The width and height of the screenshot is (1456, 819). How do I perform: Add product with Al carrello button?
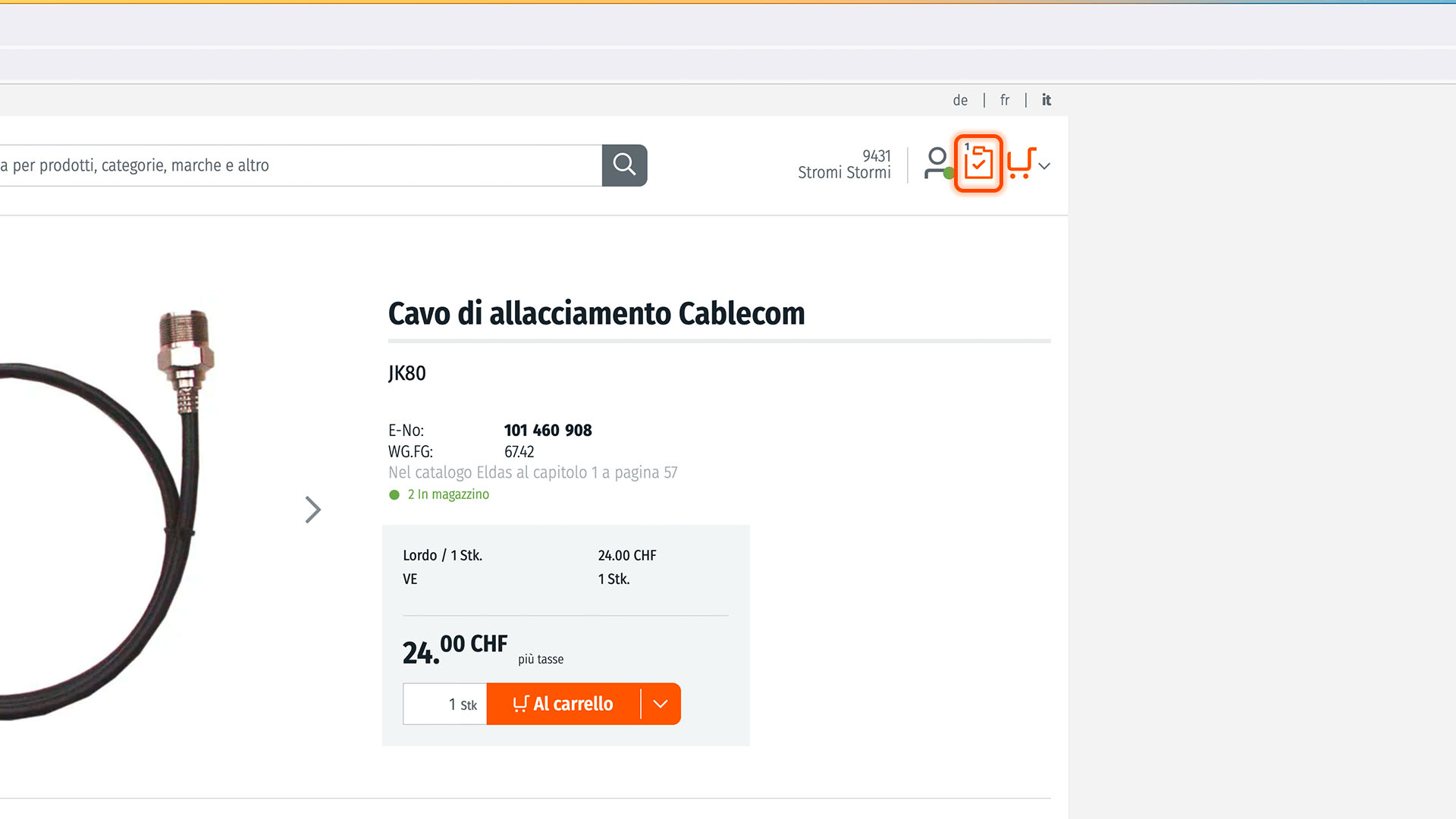(563, 704)
